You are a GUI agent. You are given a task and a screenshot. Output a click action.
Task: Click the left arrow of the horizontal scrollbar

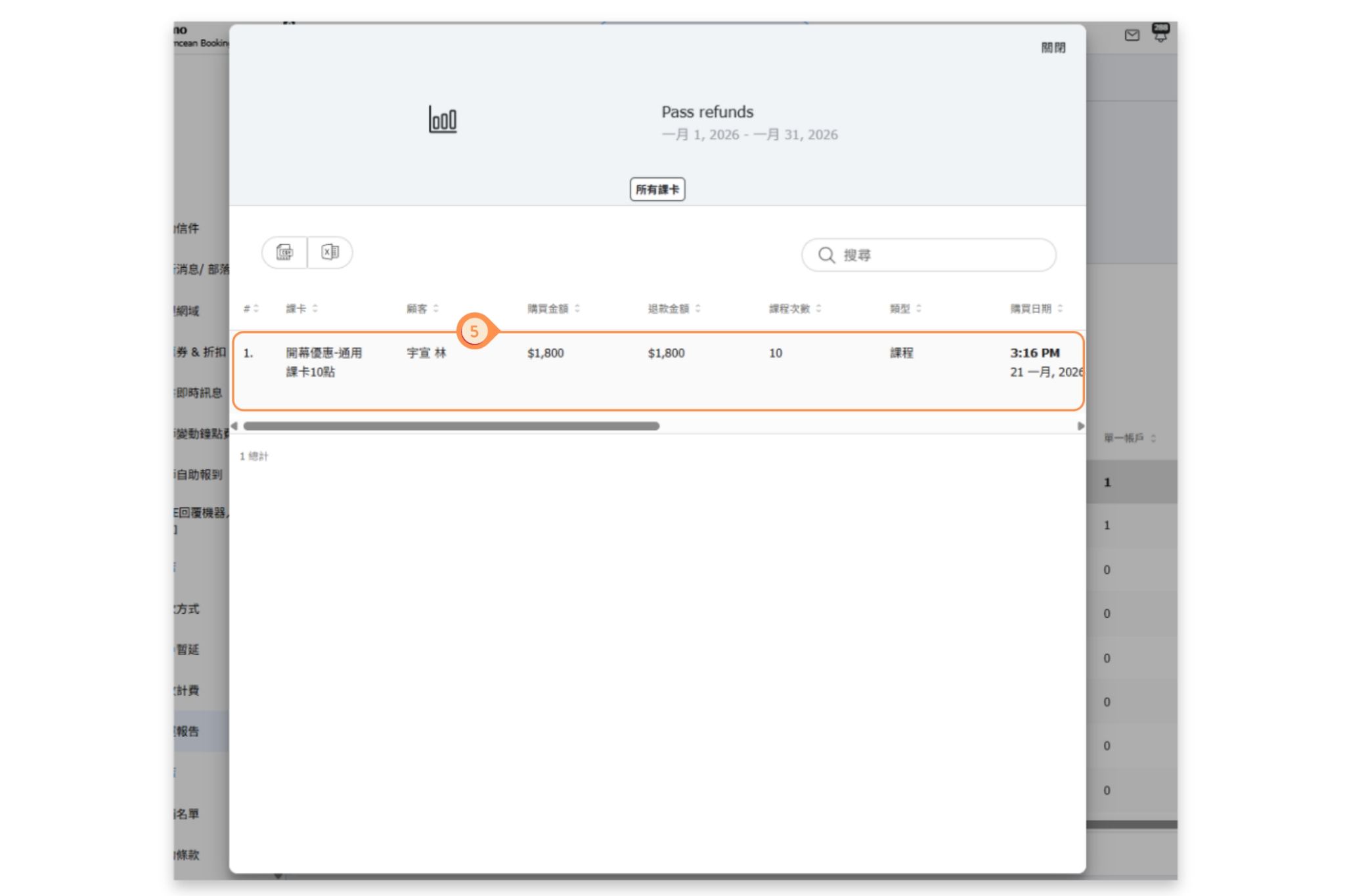(234, 426)
